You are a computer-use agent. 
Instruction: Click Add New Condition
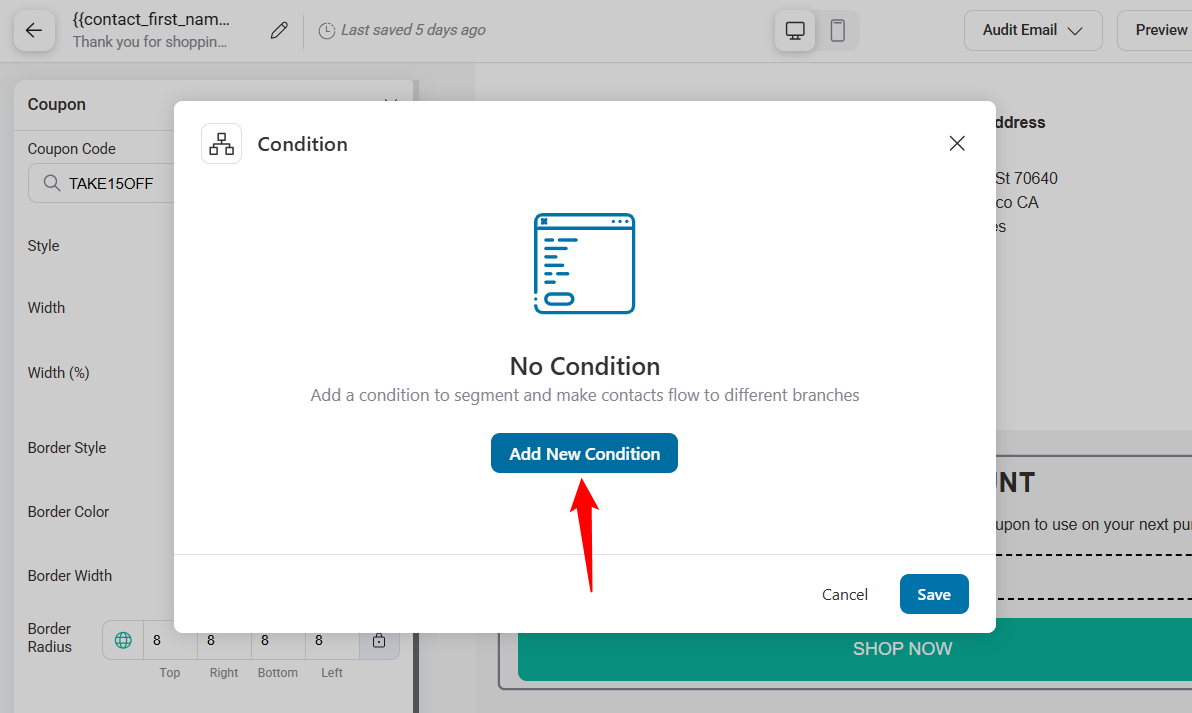[584, 453]
